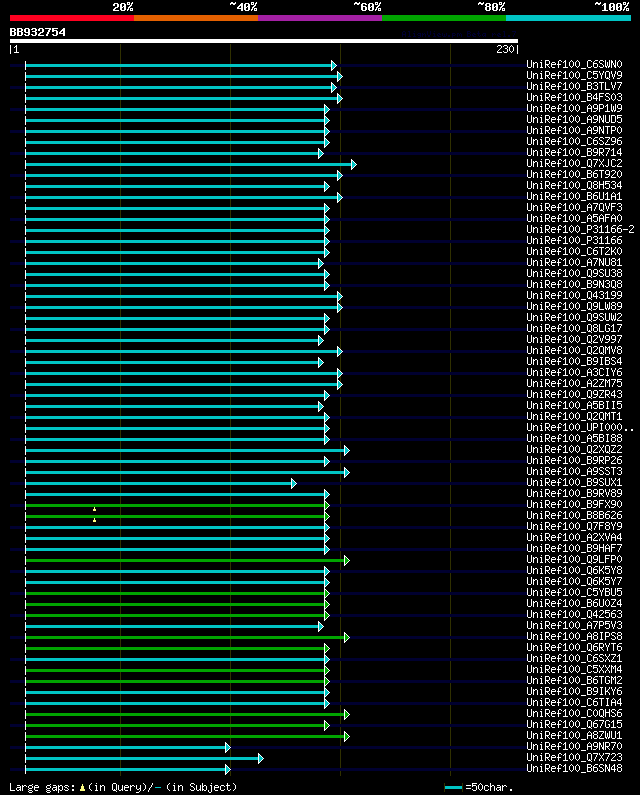Select the UniRef100_B6SN48 entry
The width and height of the screenshot is (640, 795).
pos(574,769)
